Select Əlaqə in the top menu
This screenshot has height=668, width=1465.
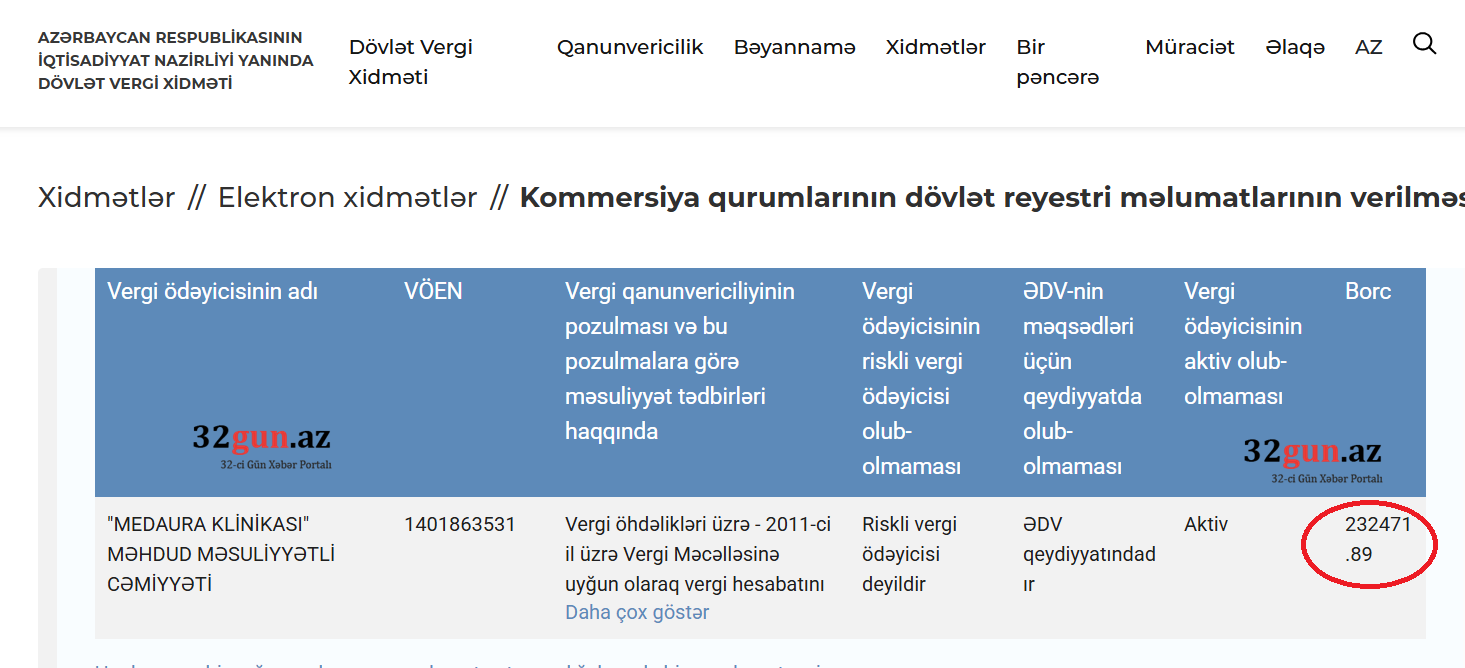point(1294,47)
